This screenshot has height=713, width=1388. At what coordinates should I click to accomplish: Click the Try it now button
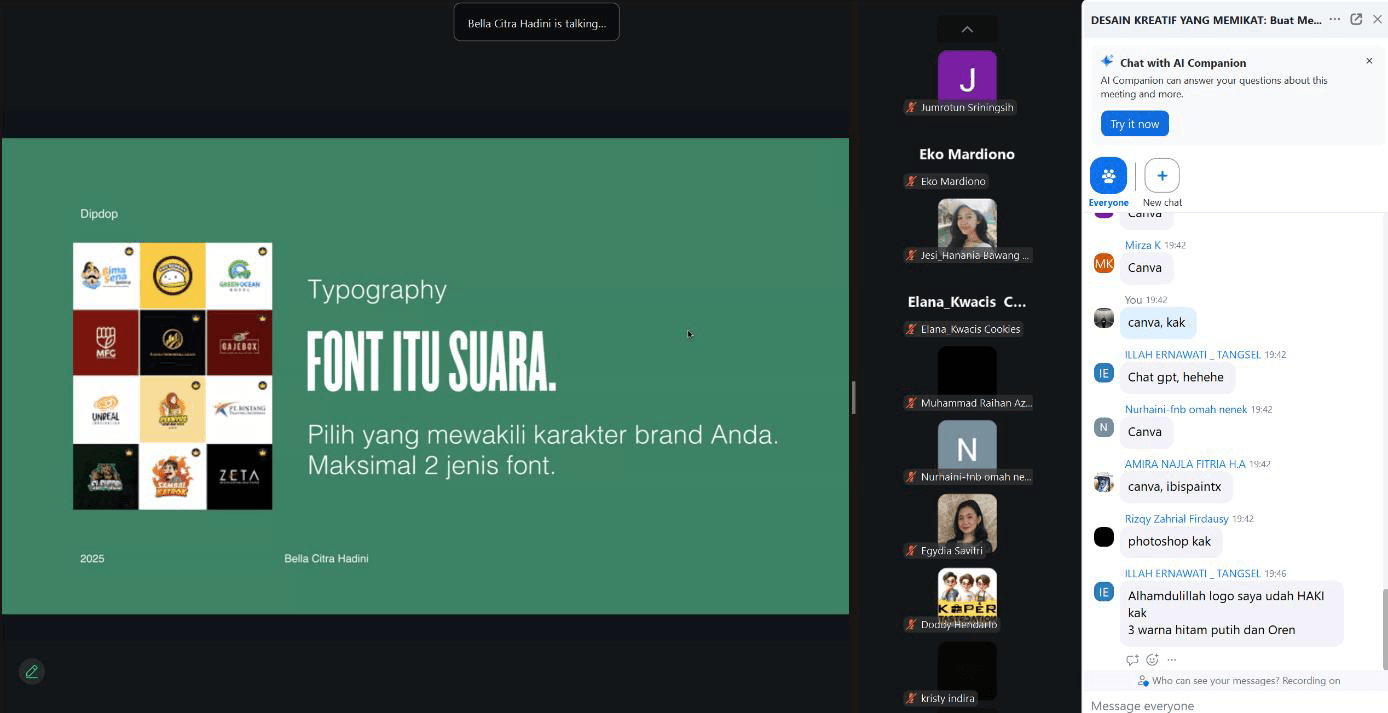(1134, 123)
